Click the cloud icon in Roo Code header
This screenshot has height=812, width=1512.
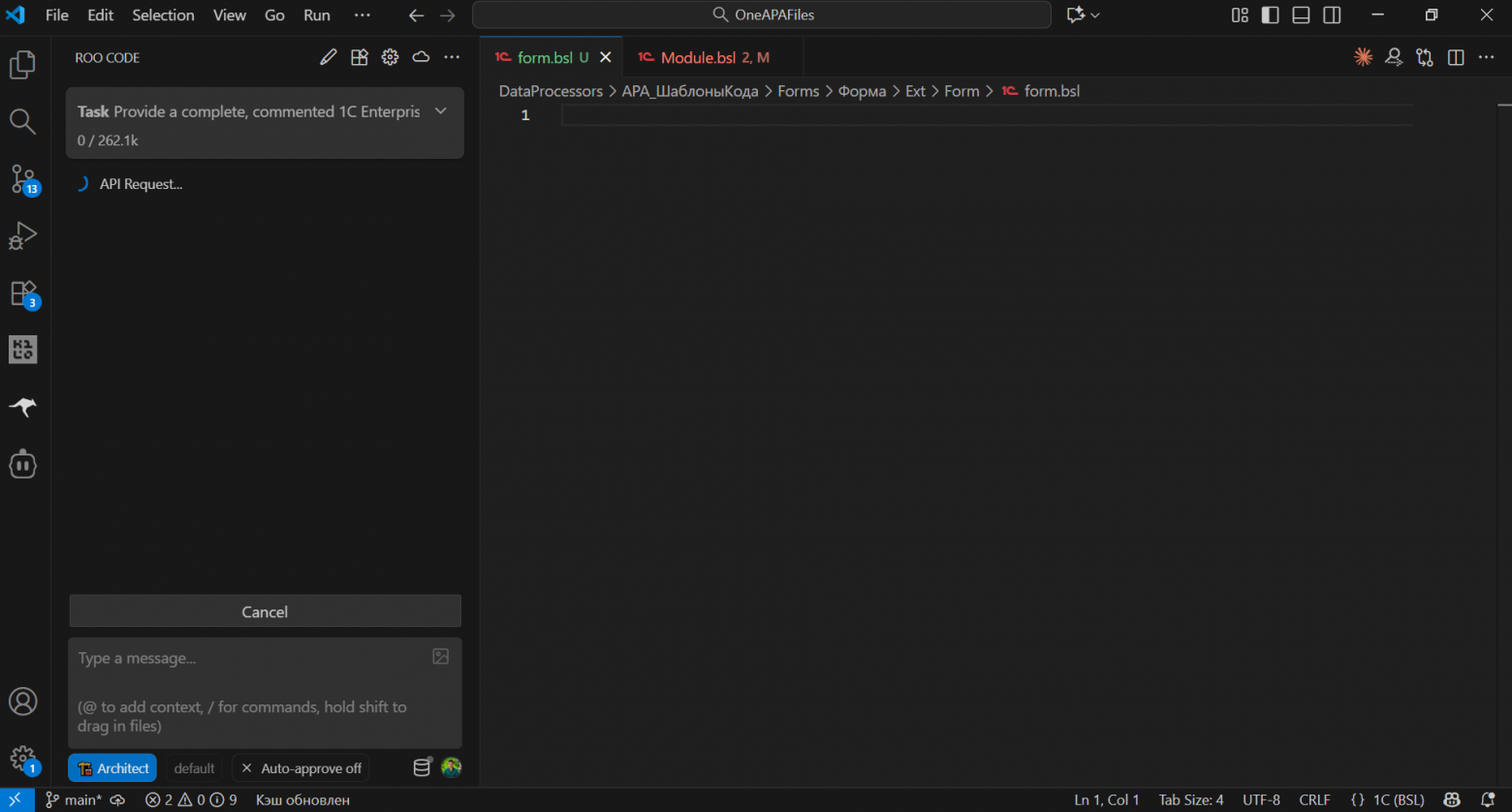coord(421,56)
